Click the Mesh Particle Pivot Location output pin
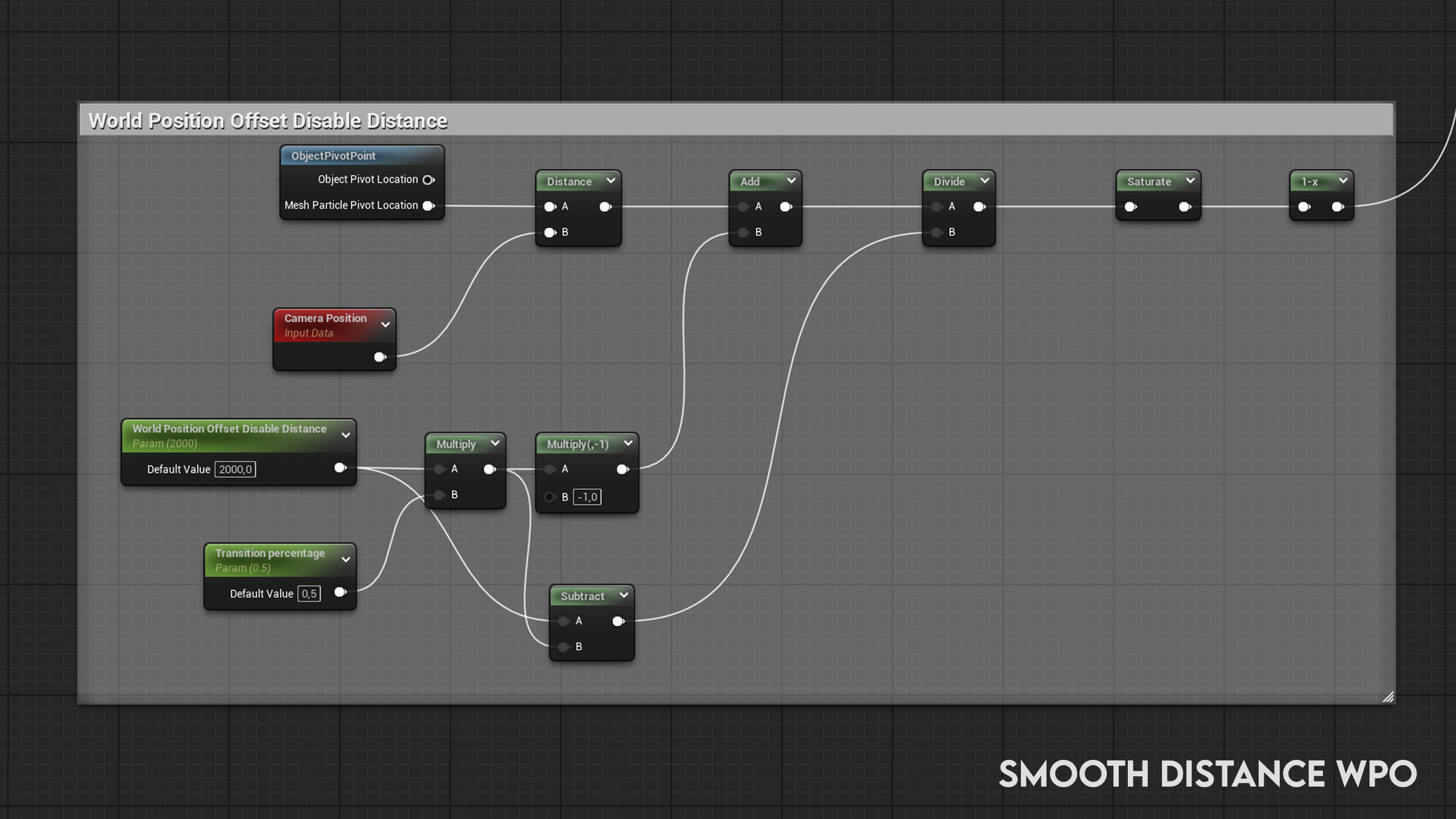 pyautogui.click(x=428, y=205)
